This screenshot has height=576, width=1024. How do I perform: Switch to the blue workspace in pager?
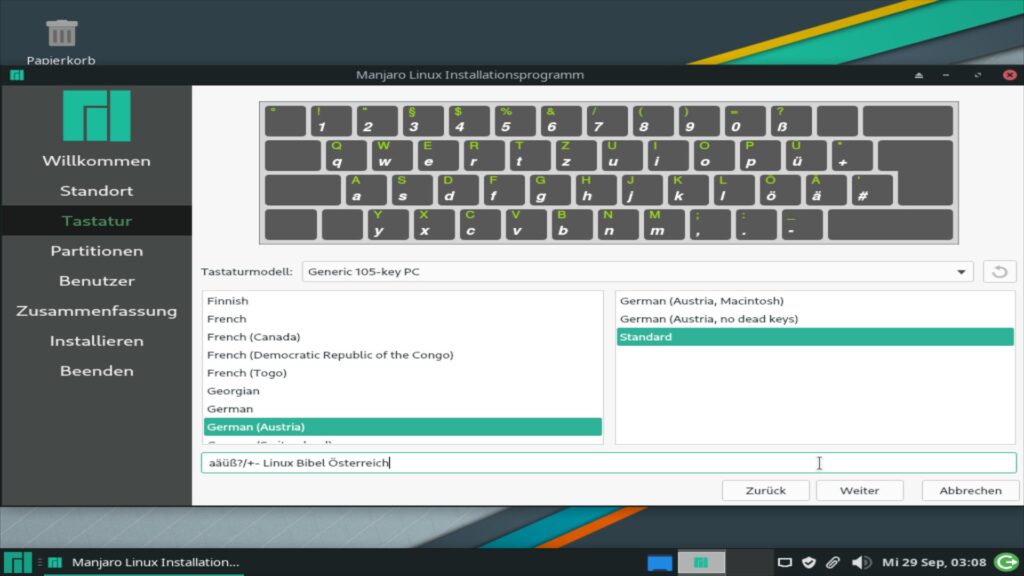pyautogui.click(x=660, y=562)
